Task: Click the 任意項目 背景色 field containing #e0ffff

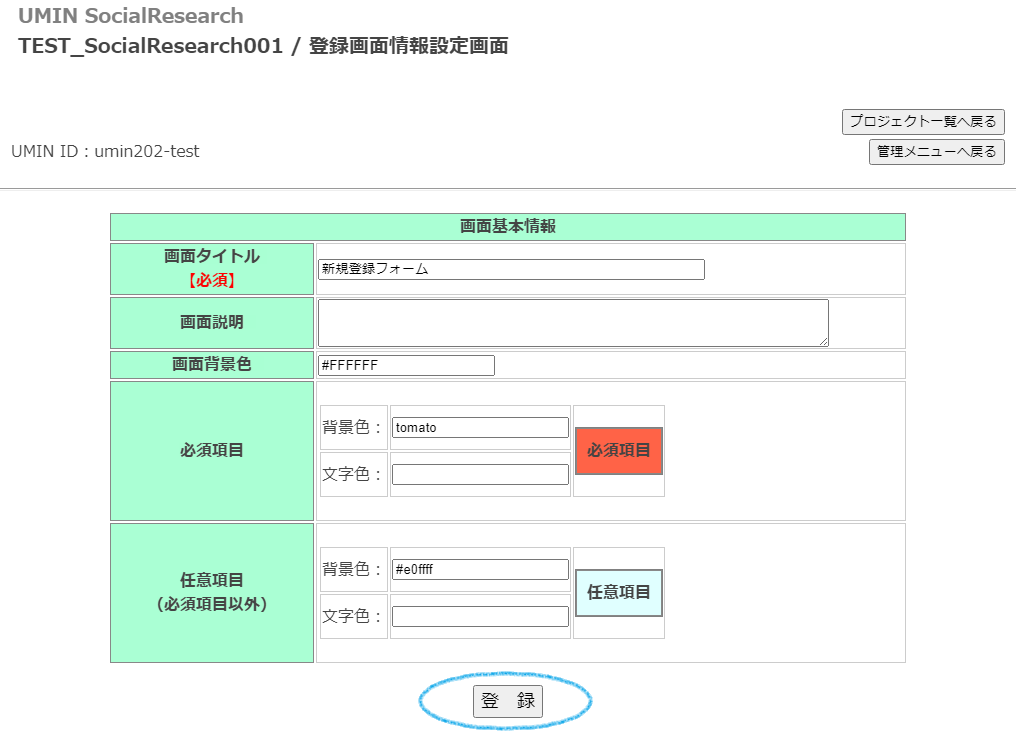Action: 480,569
